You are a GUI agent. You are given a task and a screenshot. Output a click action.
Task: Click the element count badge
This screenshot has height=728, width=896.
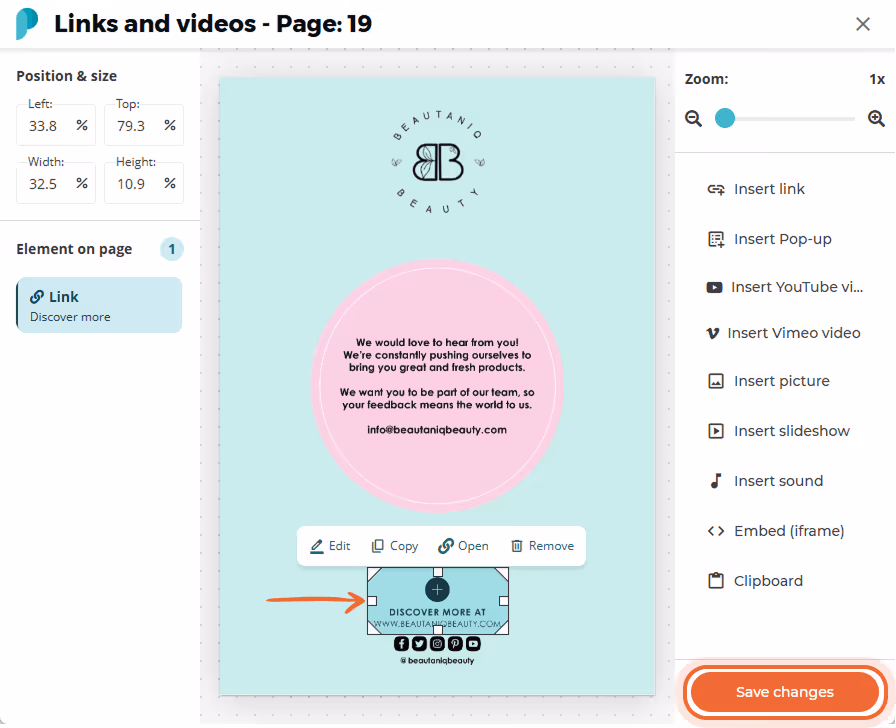[171, 249]
